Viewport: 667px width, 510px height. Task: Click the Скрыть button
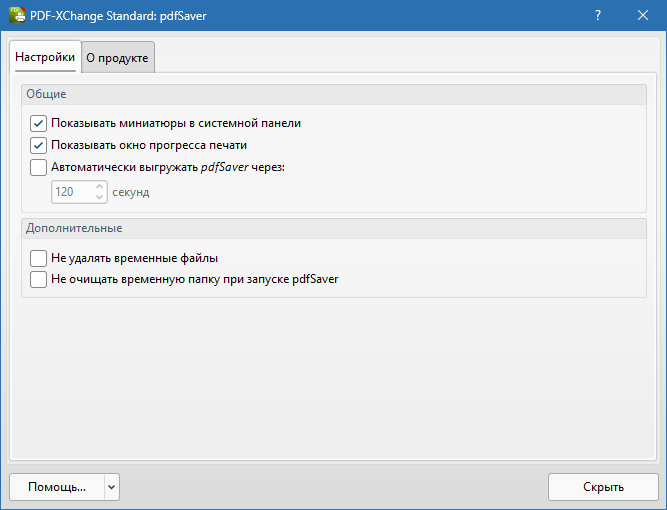click(603, 487)
